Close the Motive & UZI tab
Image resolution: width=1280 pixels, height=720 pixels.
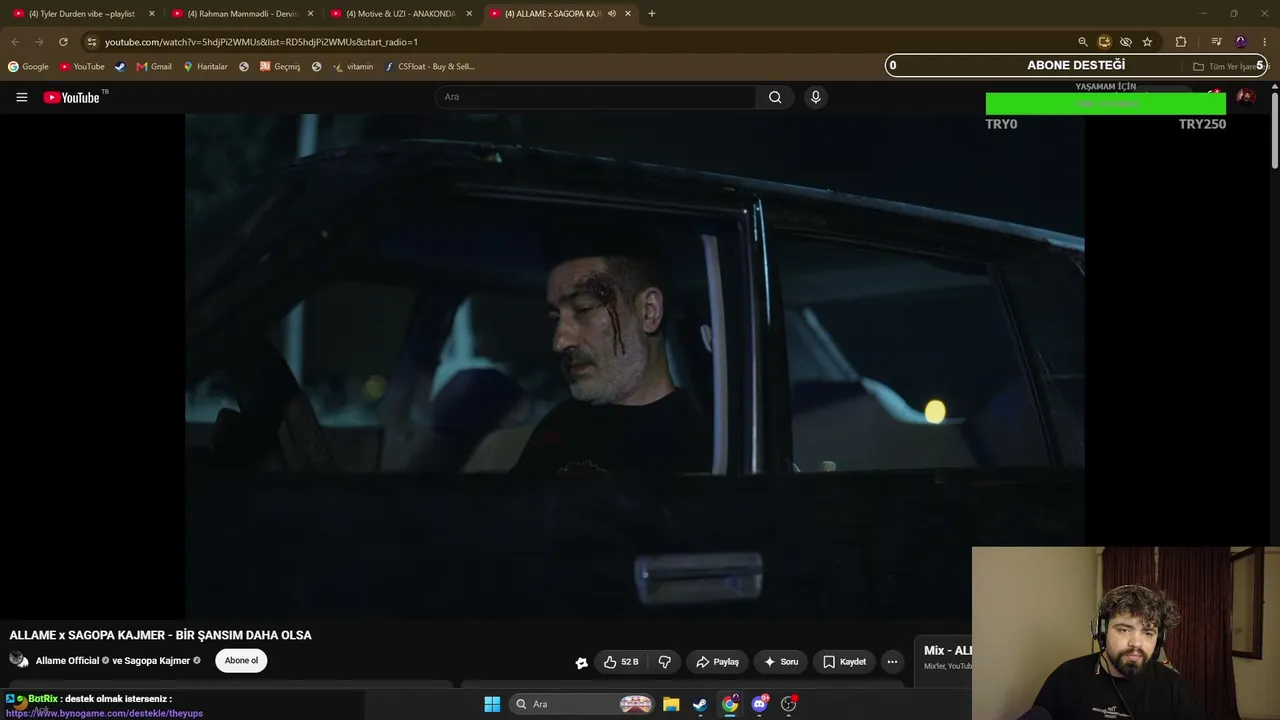click(469, 14)
